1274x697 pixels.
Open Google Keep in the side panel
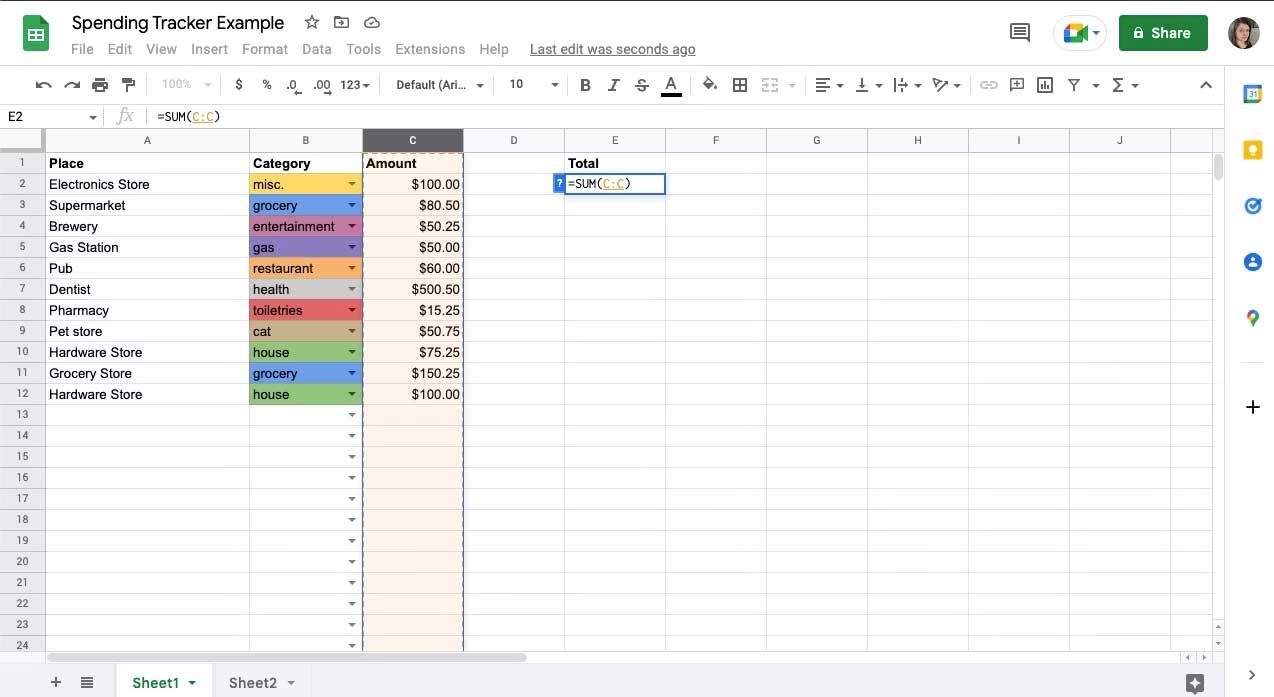[1253, 149]
